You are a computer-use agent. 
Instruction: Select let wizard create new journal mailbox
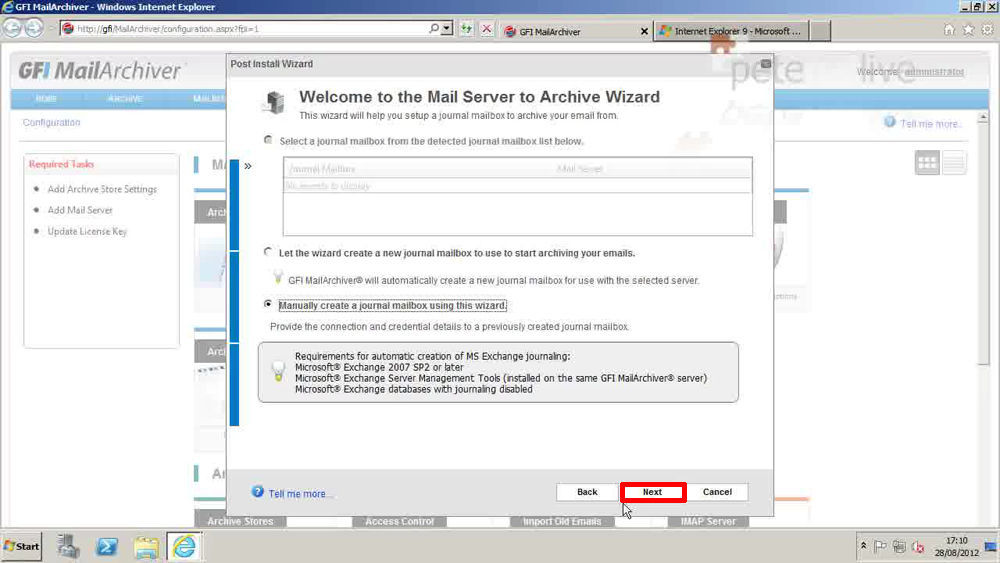pyautogui.click(x=268, y=252)
